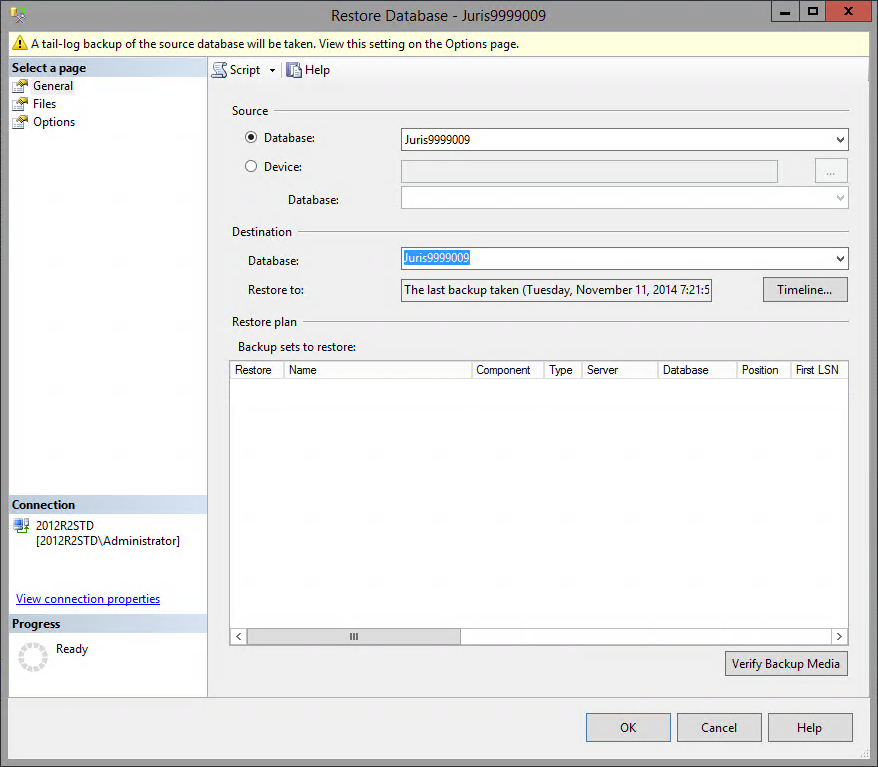Click the tail-log warning icon
Screen dimensions: 878x767
click(19, 44)
